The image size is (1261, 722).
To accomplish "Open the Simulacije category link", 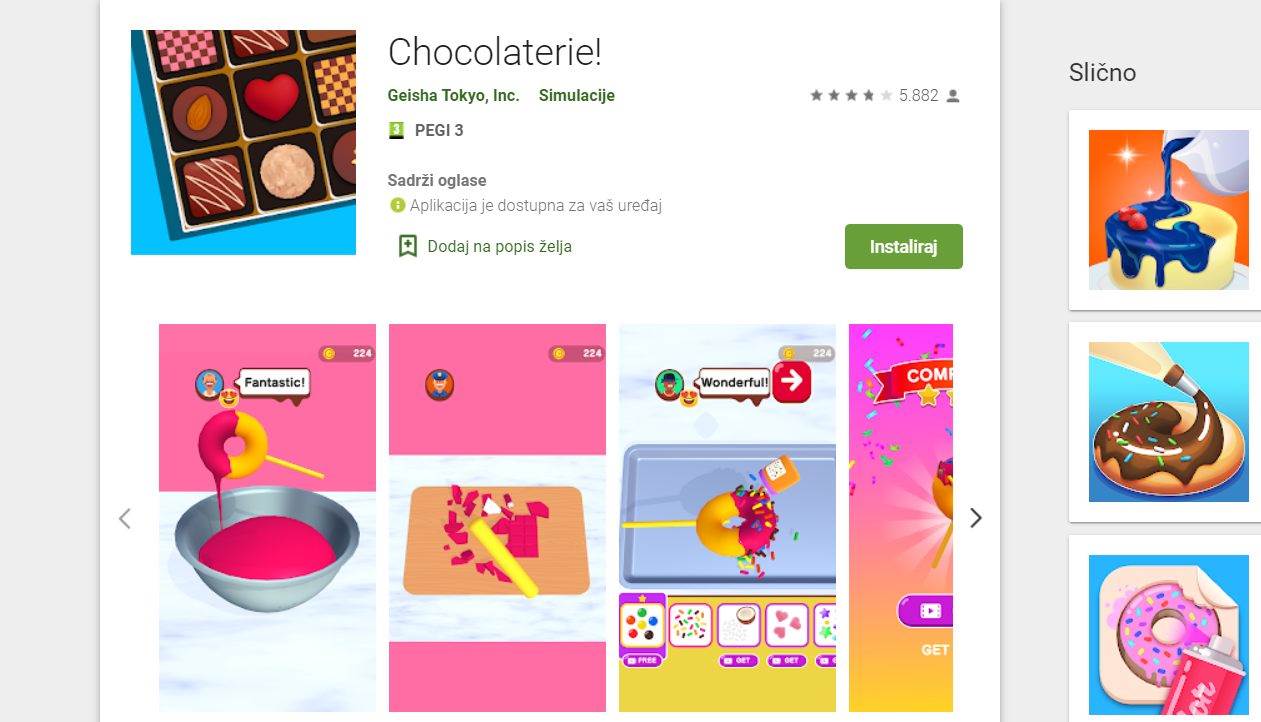I will pos(576,96).
